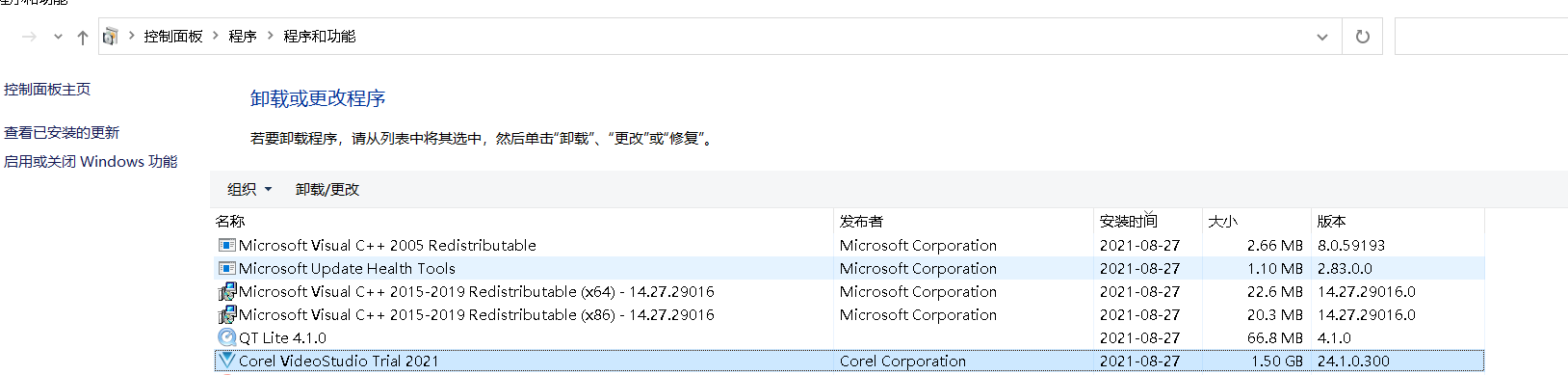1568x375 pixels.
Task: Click version 4.1.0 cell
Action: point(1334,338)
